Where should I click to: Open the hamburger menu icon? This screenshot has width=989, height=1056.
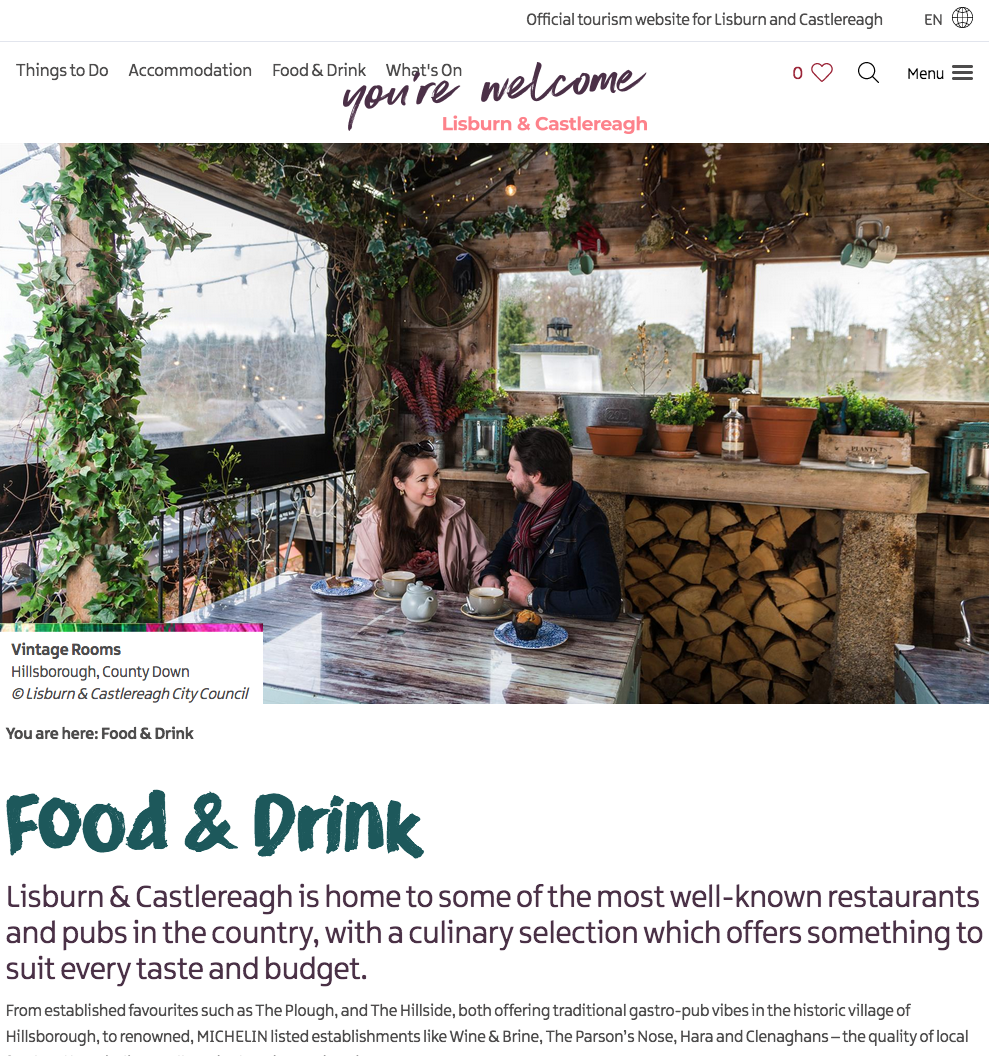[962, 73]
